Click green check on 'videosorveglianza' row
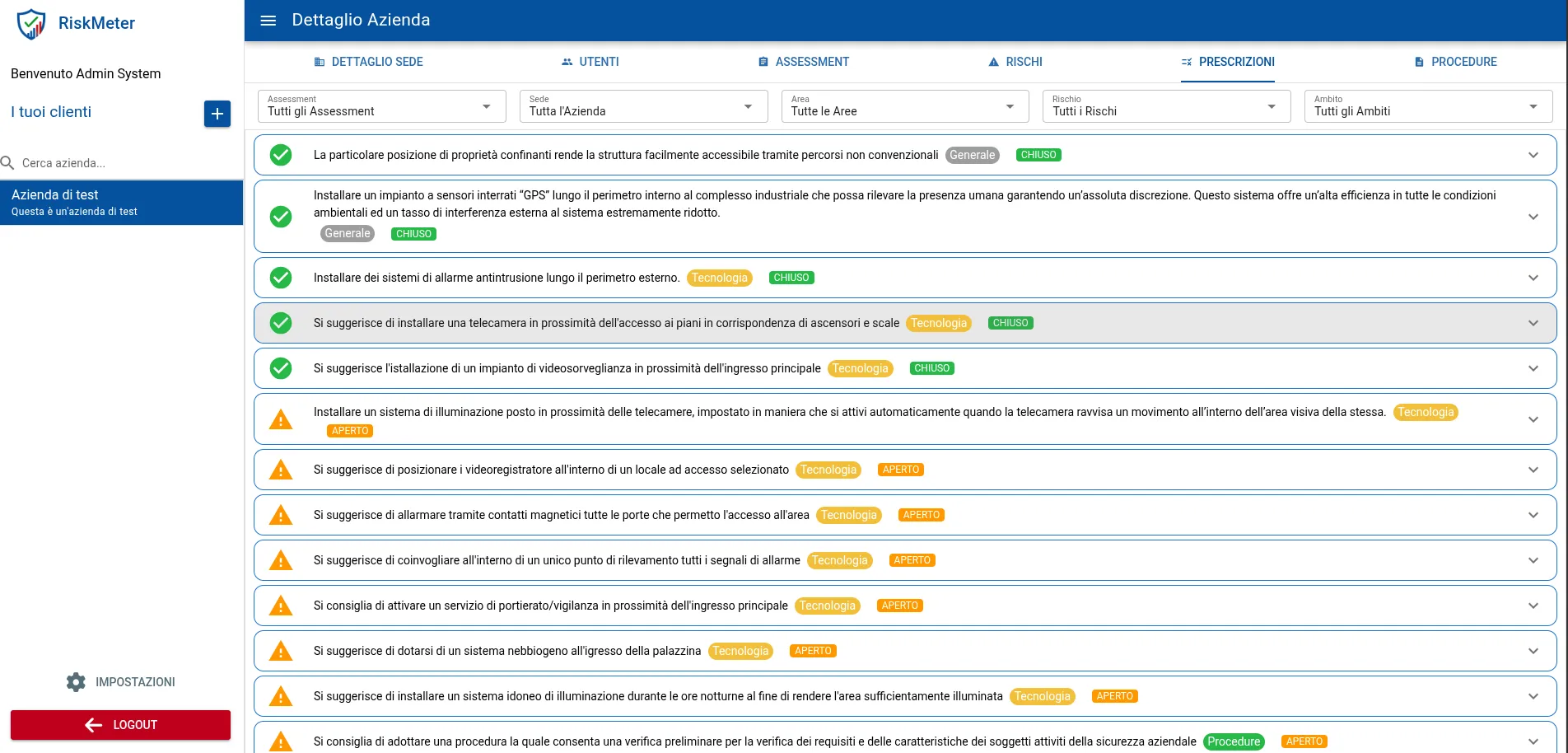Screen dimensions: 1568x753 [281, 368]
